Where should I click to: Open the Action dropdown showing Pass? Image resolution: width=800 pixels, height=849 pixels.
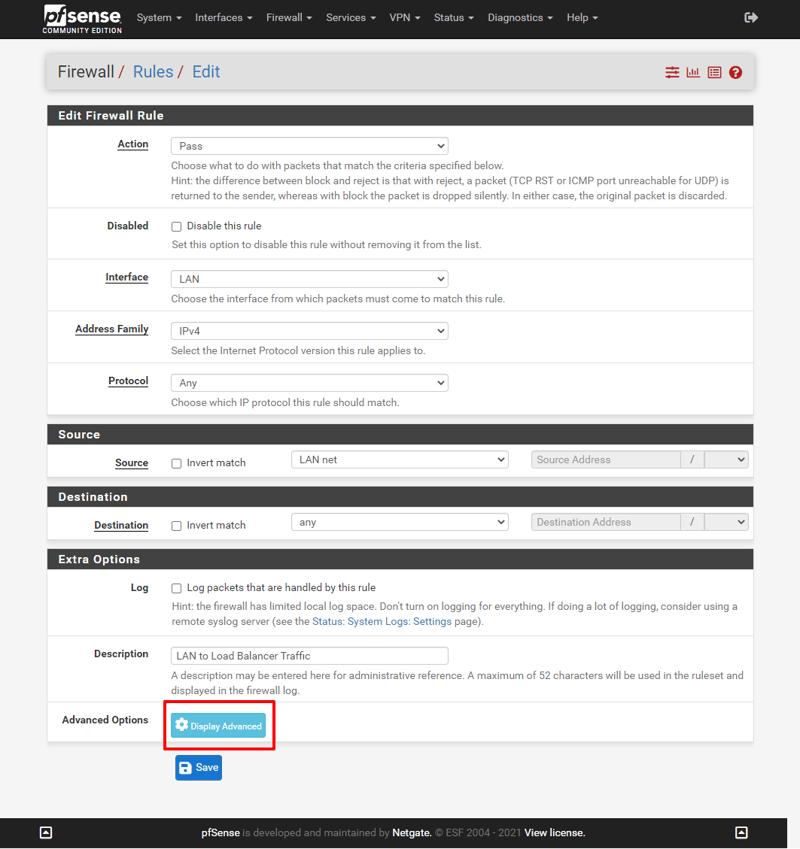coord(309,146)
